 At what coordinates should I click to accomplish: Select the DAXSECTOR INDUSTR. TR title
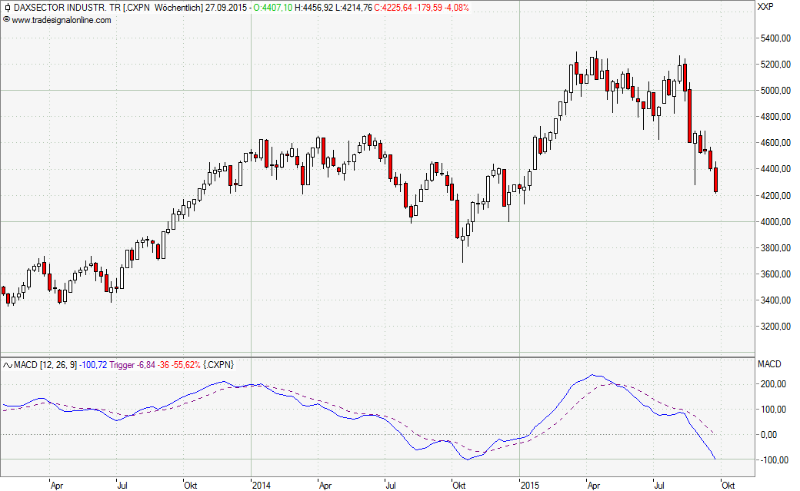click(64, 7)
